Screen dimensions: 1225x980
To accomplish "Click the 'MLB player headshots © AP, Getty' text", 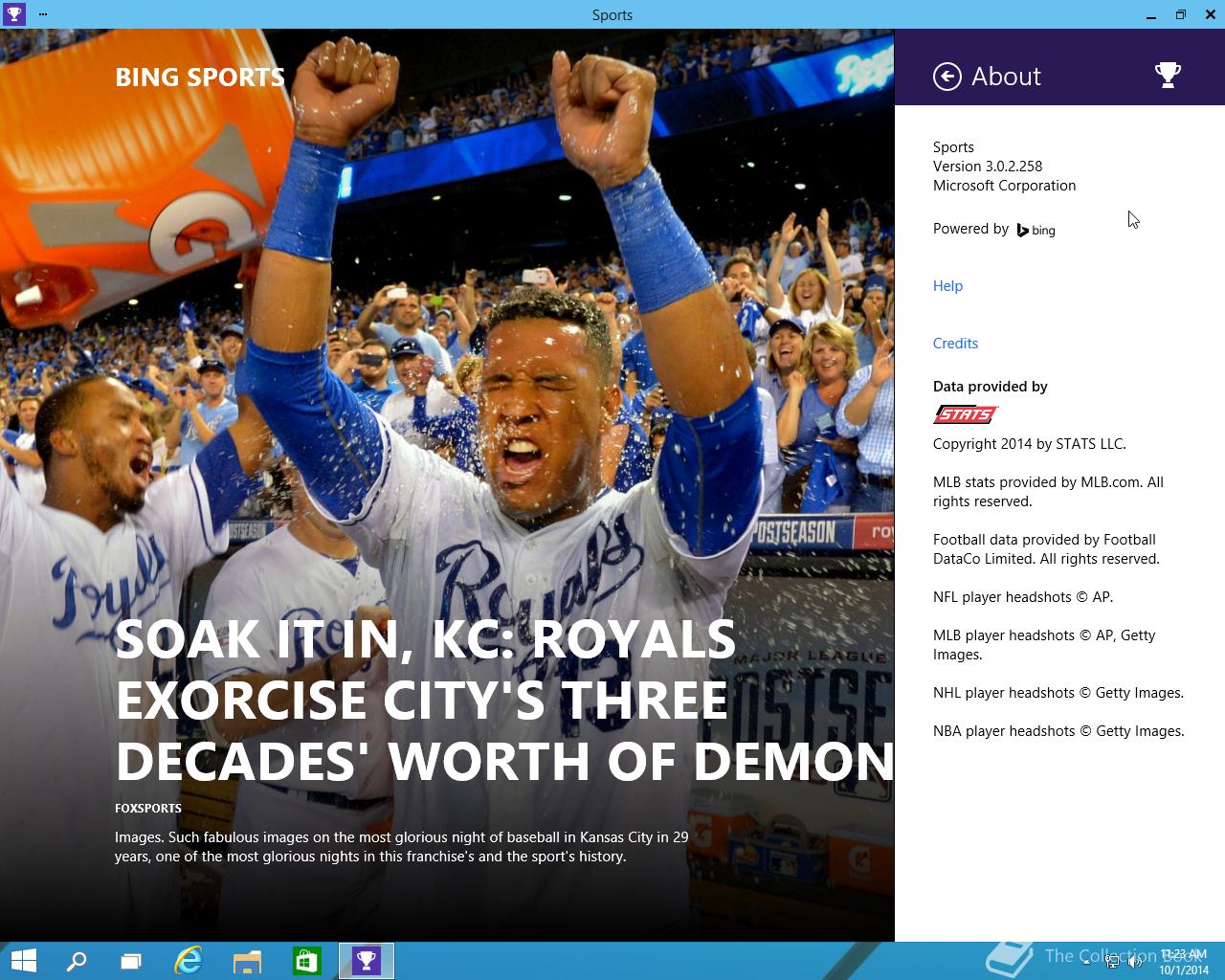I will (1044, 645).
